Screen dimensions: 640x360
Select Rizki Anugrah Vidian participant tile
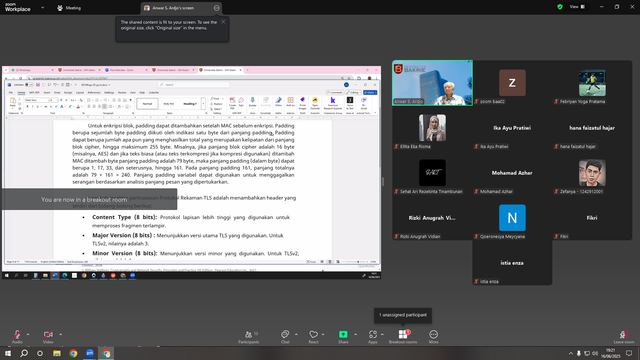(x=432, y=218)
